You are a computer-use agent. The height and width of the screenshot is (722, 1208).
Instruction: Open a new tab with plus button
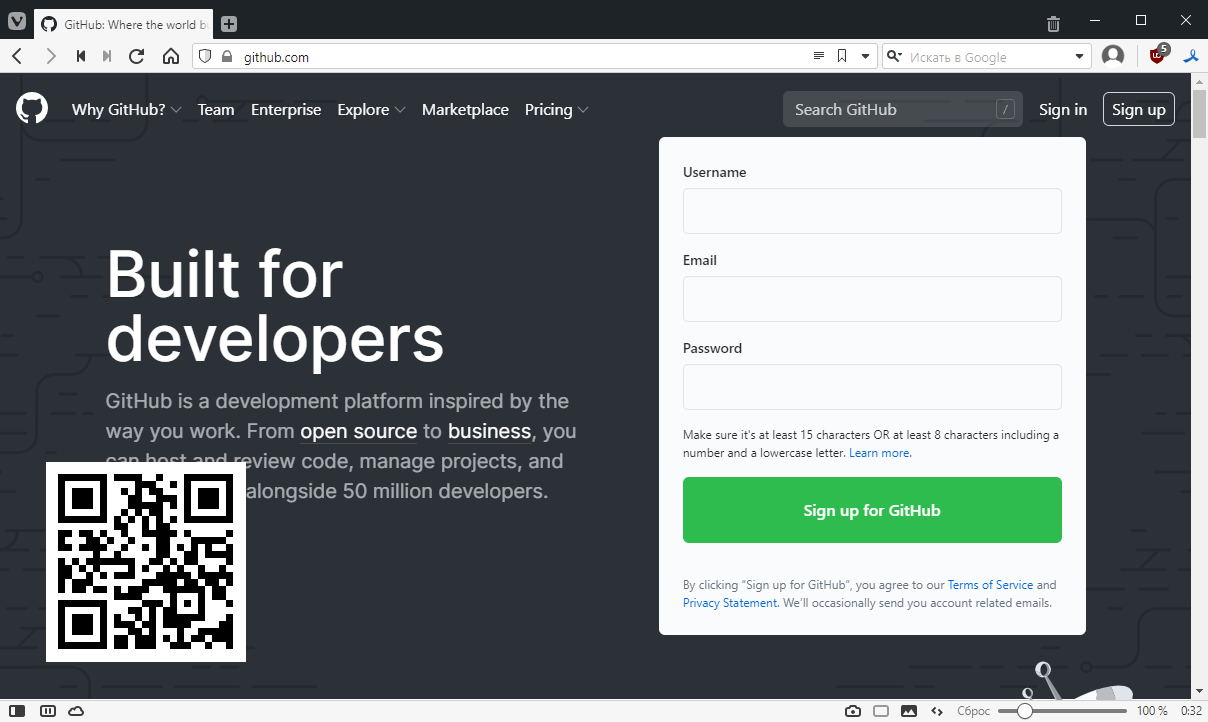coord(228,24)
